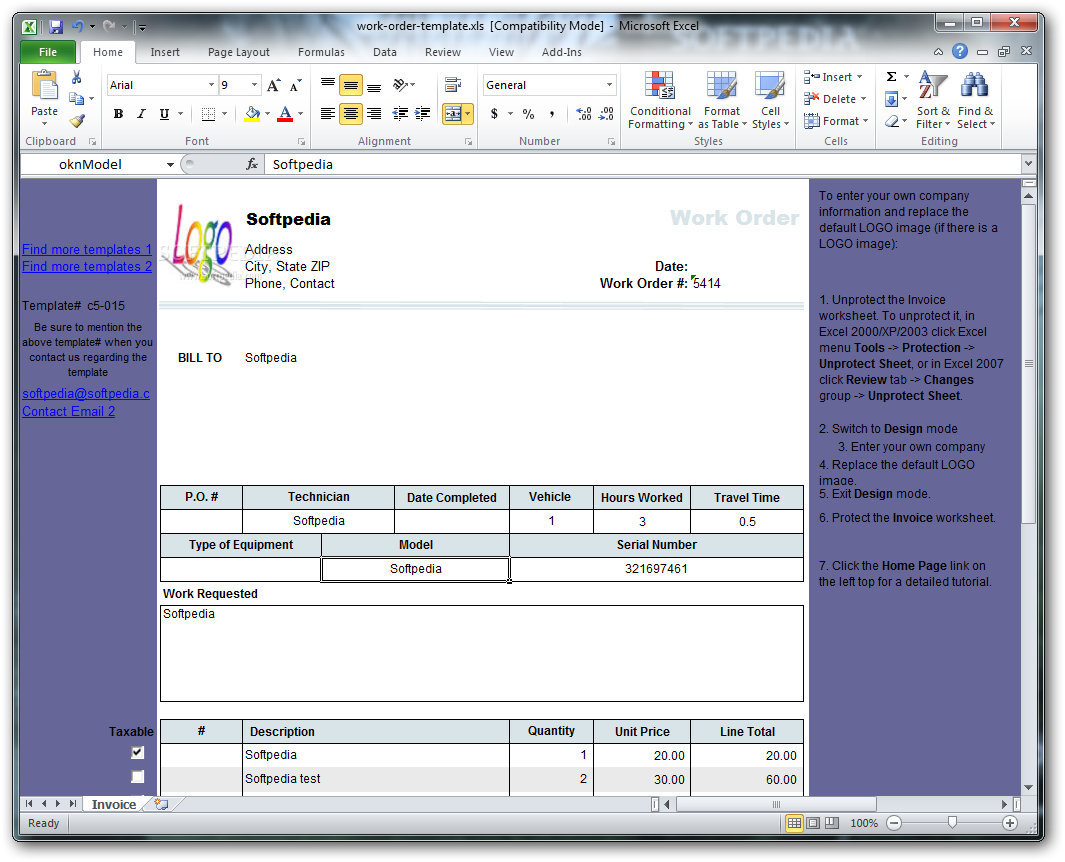Click the yellow Fill Color bucket
Screen dimensions: 1065x862
pyautogui.click(x=253, y=113)
